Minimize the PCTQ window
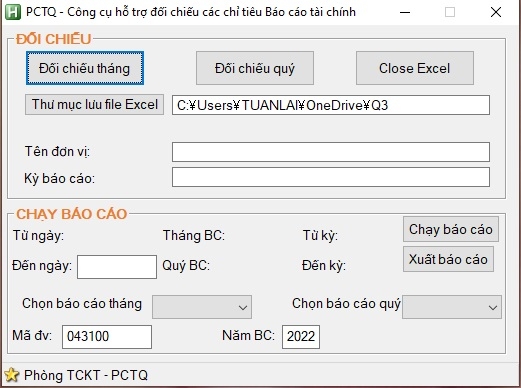This screenshot has height=388, width=521. [x=405, y=12]
